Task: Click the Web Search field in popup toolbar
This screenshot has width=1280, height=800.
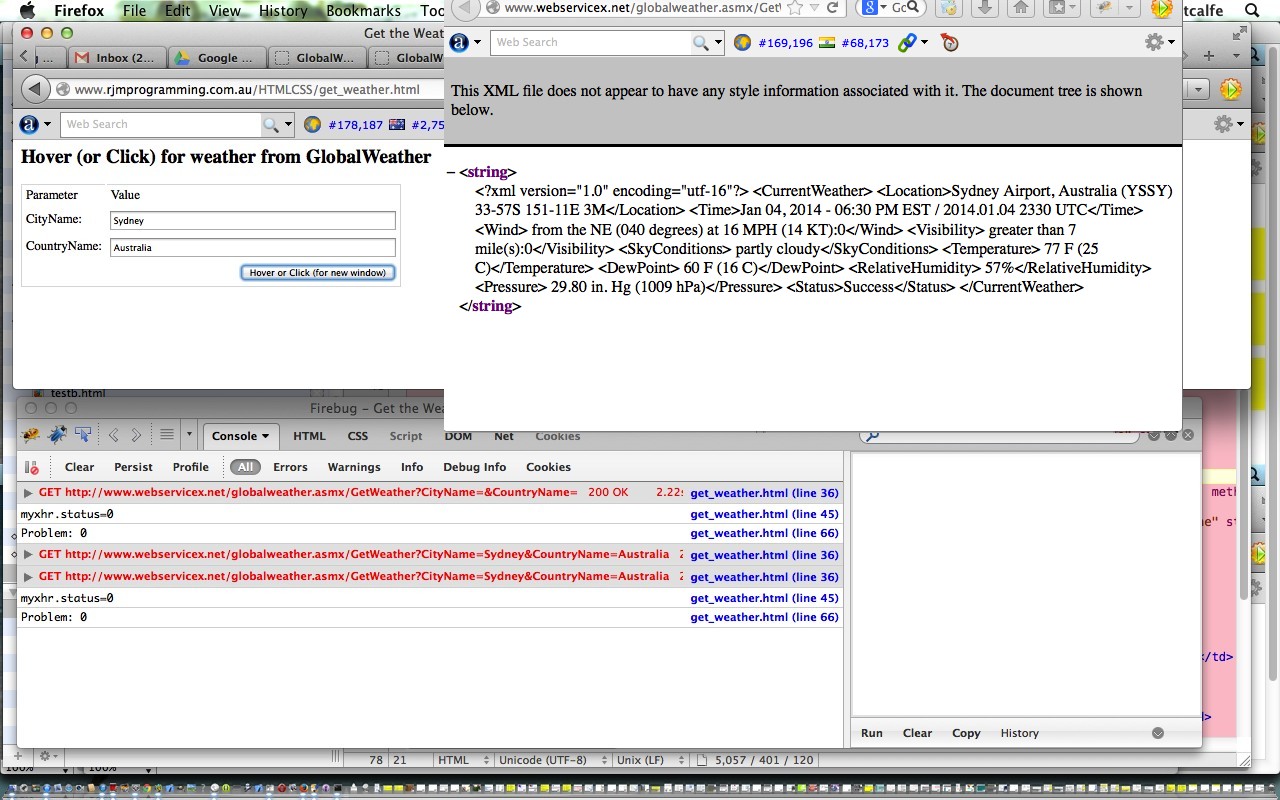Action: click(591, 42)
